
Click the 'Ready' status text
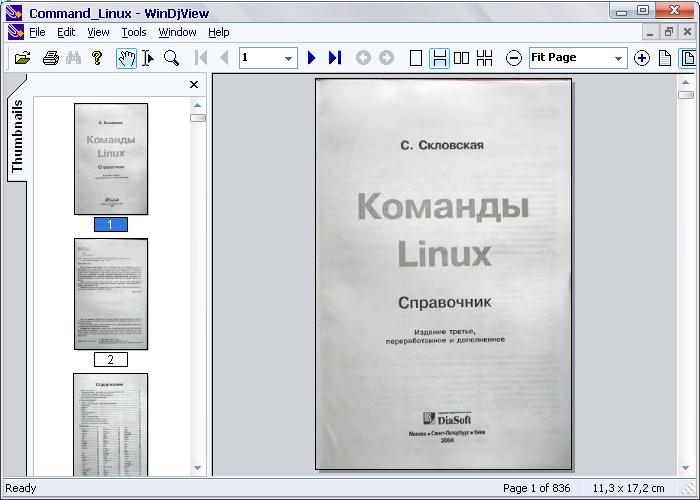click(21, 488)
